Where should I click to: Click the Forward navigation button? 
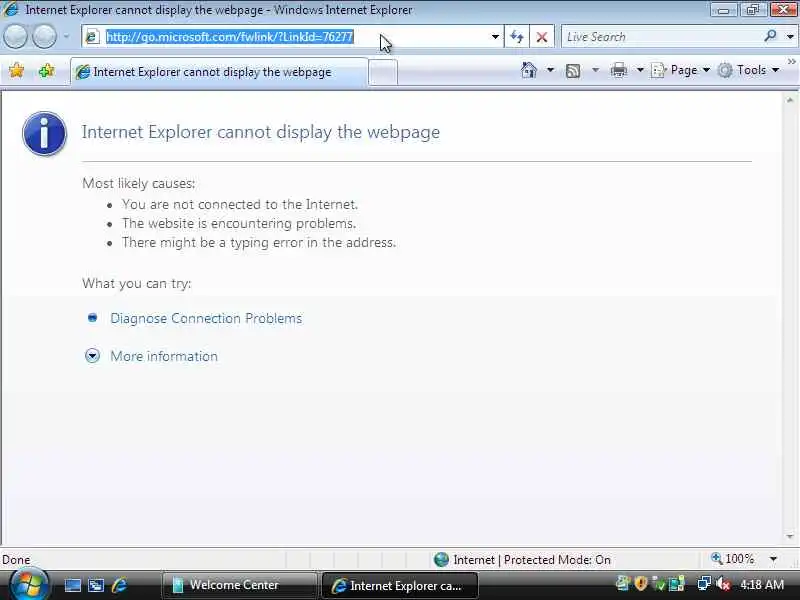44,37
